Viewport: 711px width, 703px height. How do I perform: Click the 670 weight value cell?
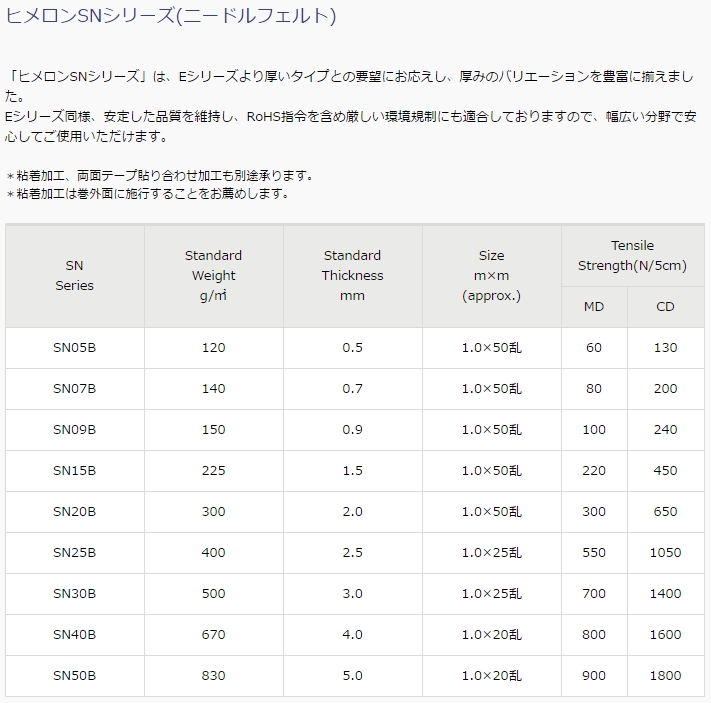point(213,635)
